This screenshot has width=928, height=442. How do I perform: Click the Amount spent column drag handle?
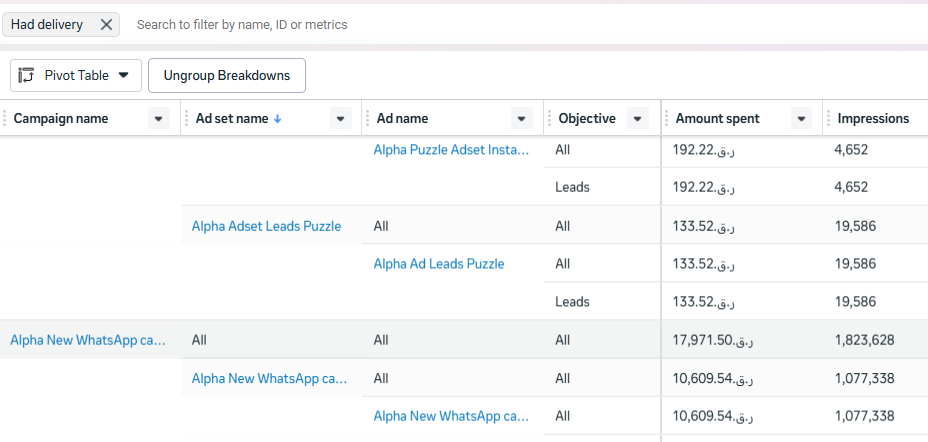tap(667, 119)
